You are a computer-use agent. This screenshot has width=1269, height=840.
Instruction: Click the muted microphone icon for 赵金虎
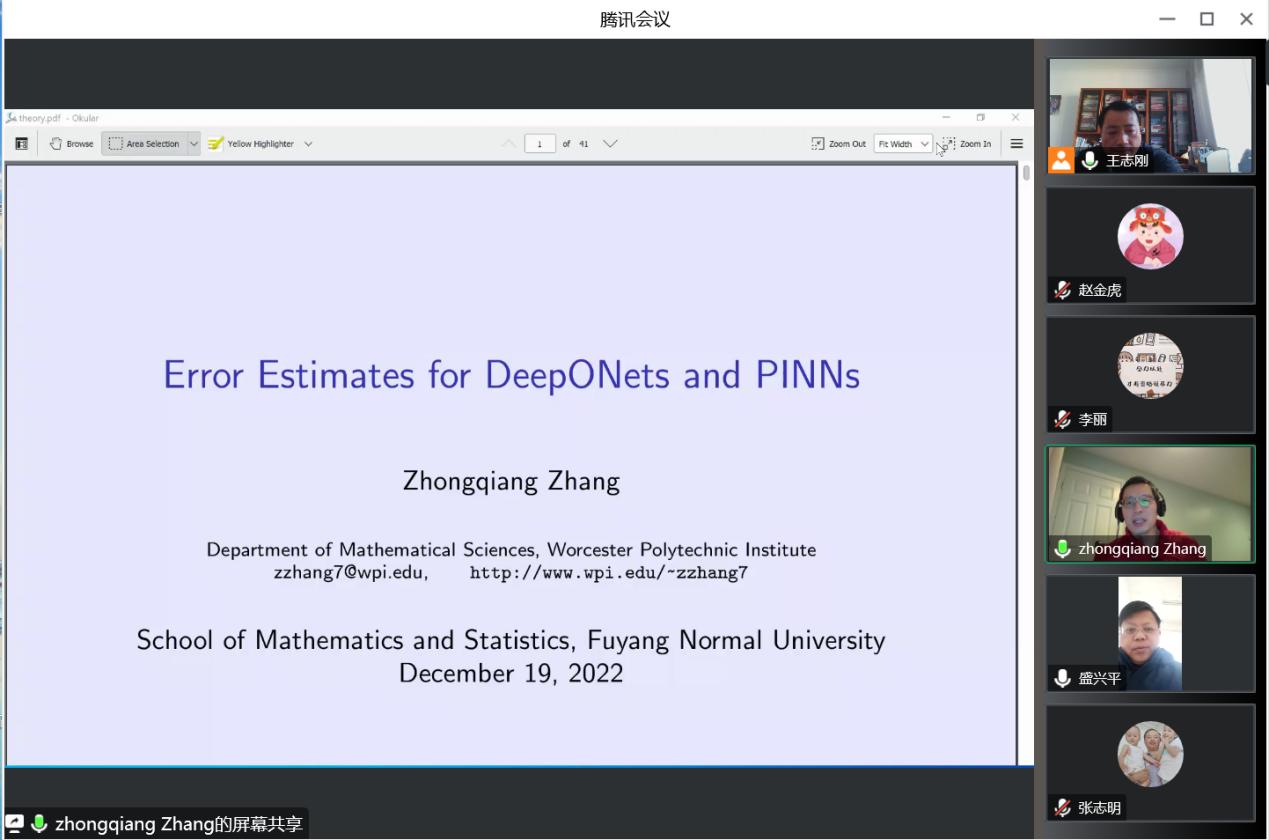[x=1062, y=290]
